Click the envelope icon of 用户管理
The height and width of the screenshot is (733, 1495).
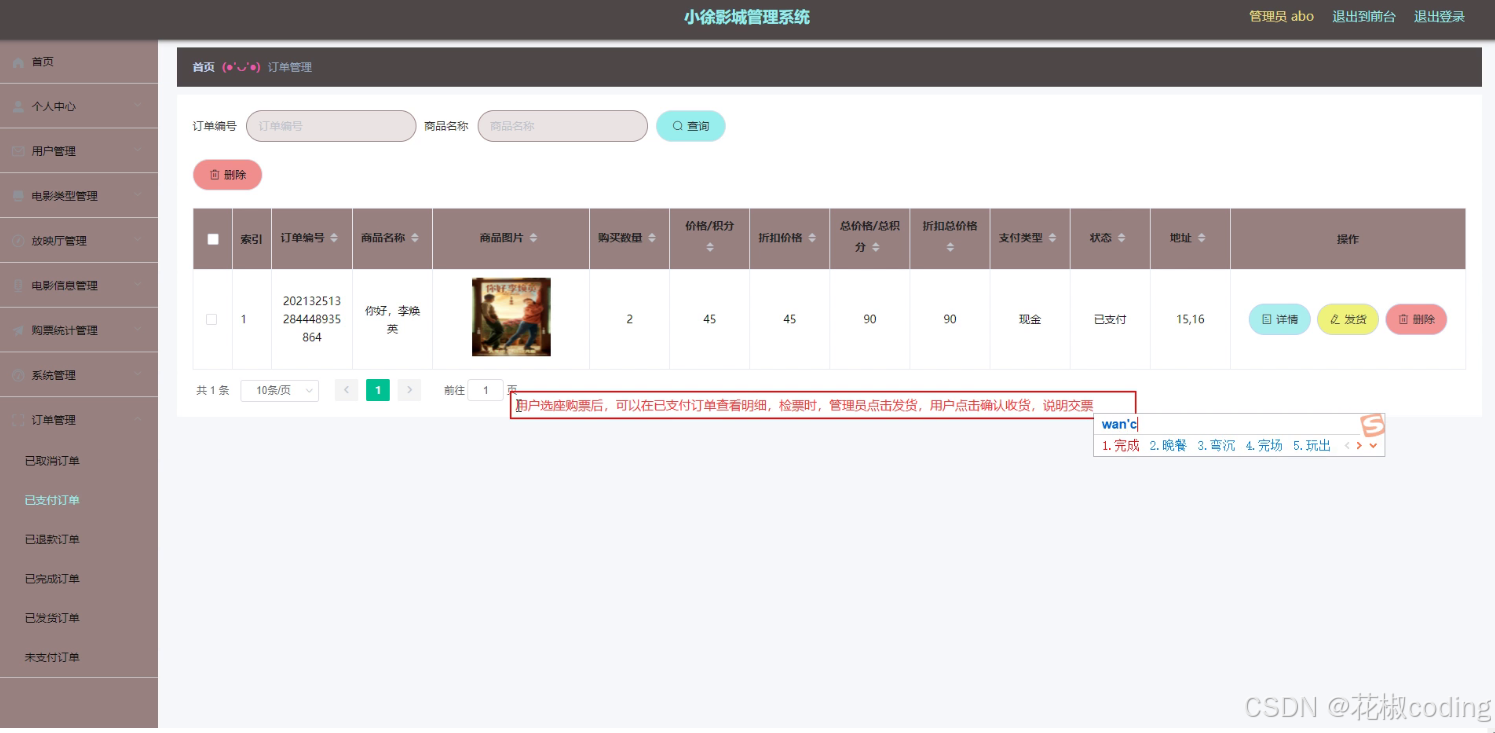click(18, 151)
